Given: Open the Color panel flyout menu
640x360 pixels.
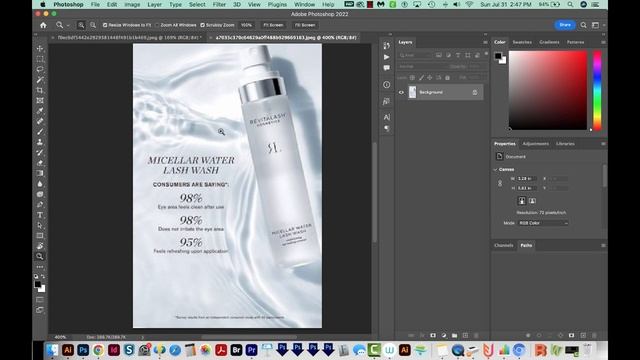Looking at the screenshot, I should (603, 42).
